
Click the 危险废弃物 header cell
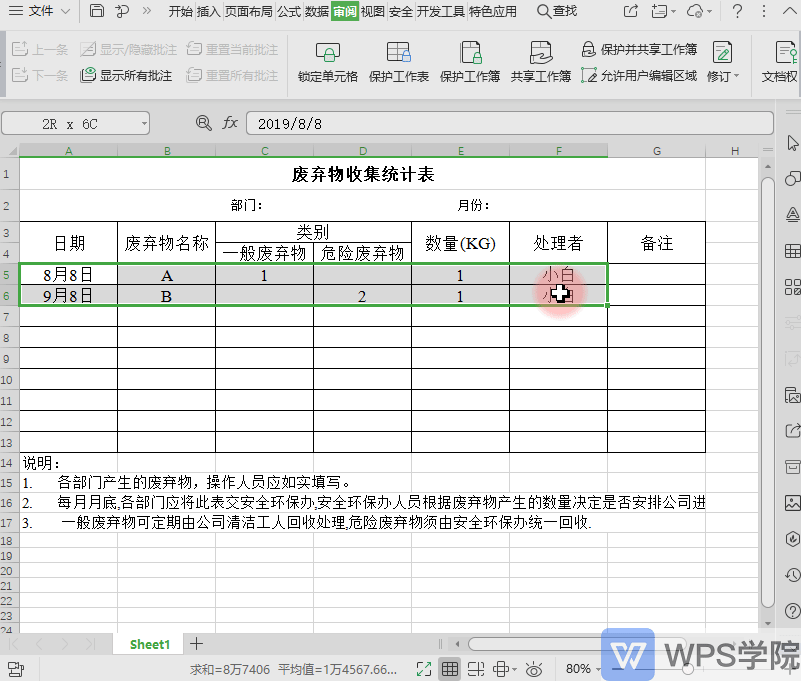tap(362, 253)
